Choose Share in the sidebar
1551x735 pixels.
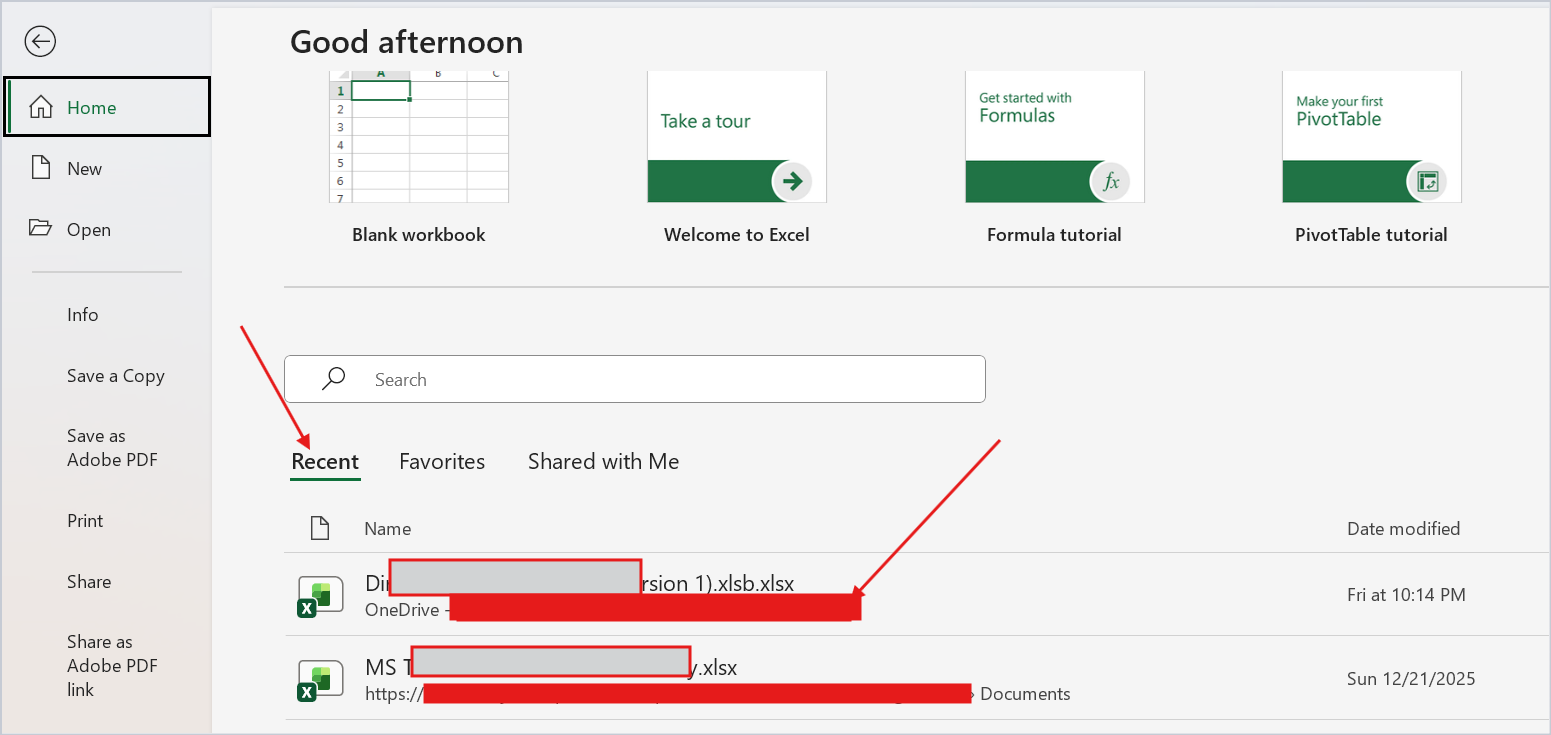(89, 581)
